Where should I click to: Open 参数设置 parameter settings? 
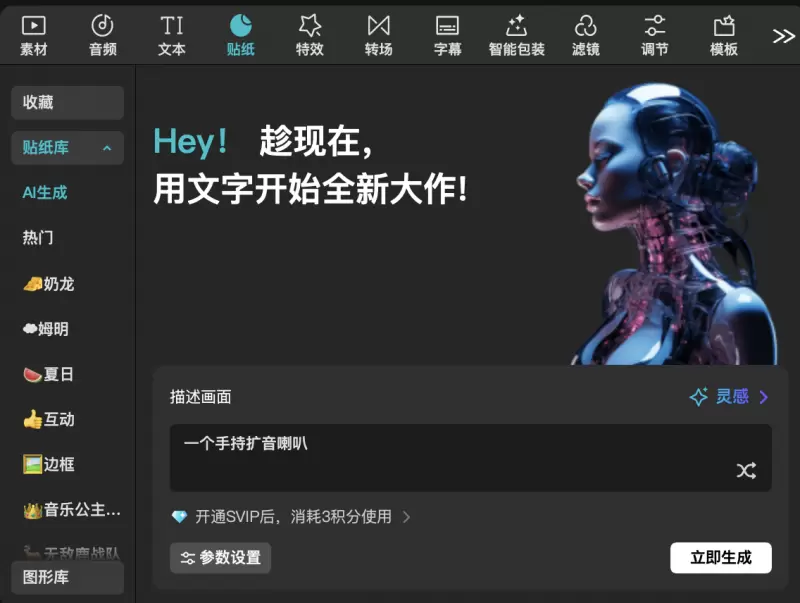click(220, 558)
